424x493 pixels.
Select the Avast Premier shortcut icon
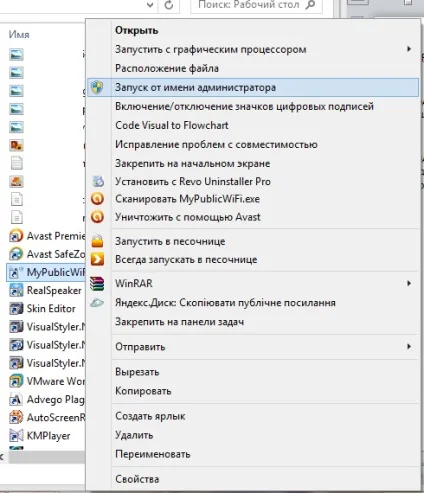tap(16, 236)
